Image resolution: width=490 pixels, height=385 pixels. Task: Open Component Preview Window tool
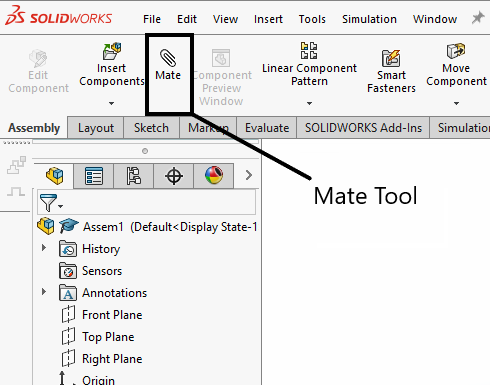[221, 77]
